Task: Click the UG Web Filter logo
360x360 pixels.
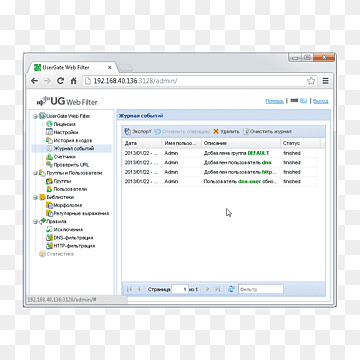Action: (67, 101)
